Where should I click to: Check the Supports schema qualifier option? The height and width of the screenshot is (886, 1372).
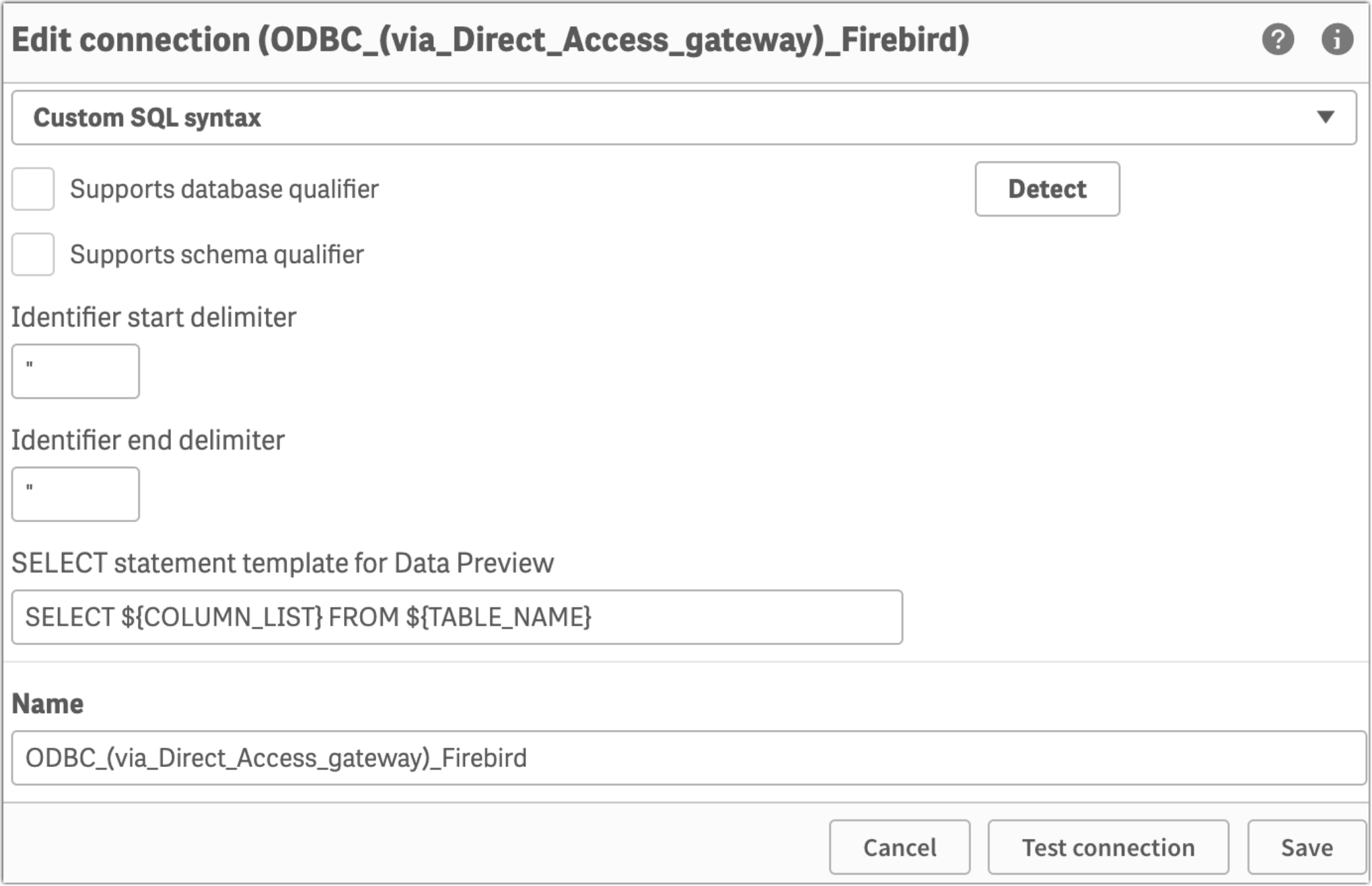(x=32, y=255)
